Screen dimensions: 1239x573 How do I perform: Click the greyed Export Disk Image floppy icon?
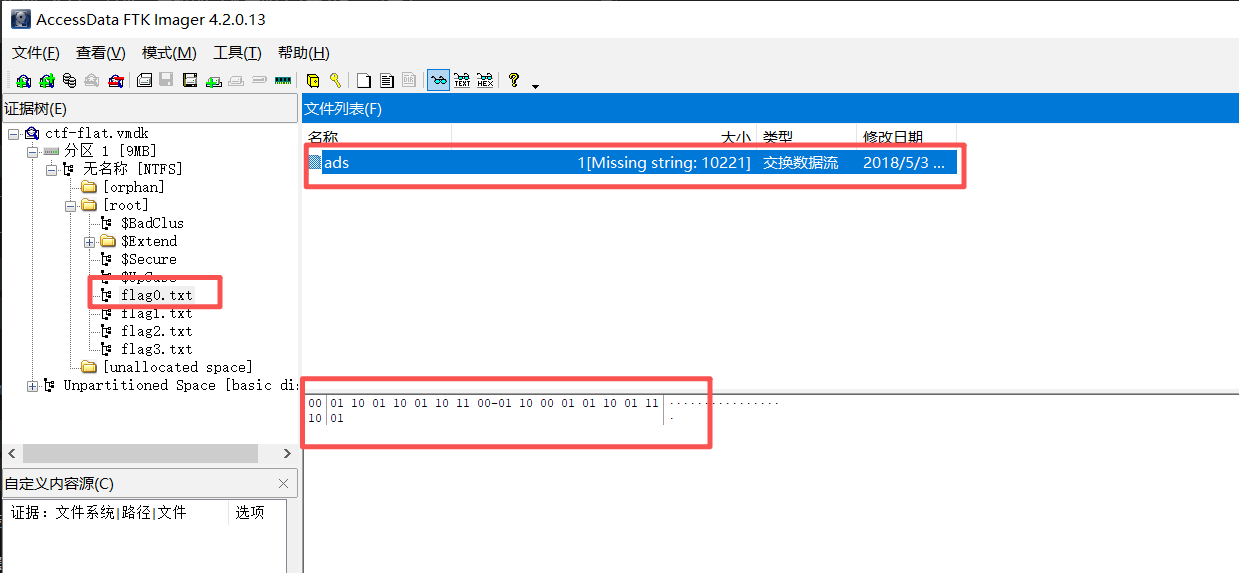[166, 81]
